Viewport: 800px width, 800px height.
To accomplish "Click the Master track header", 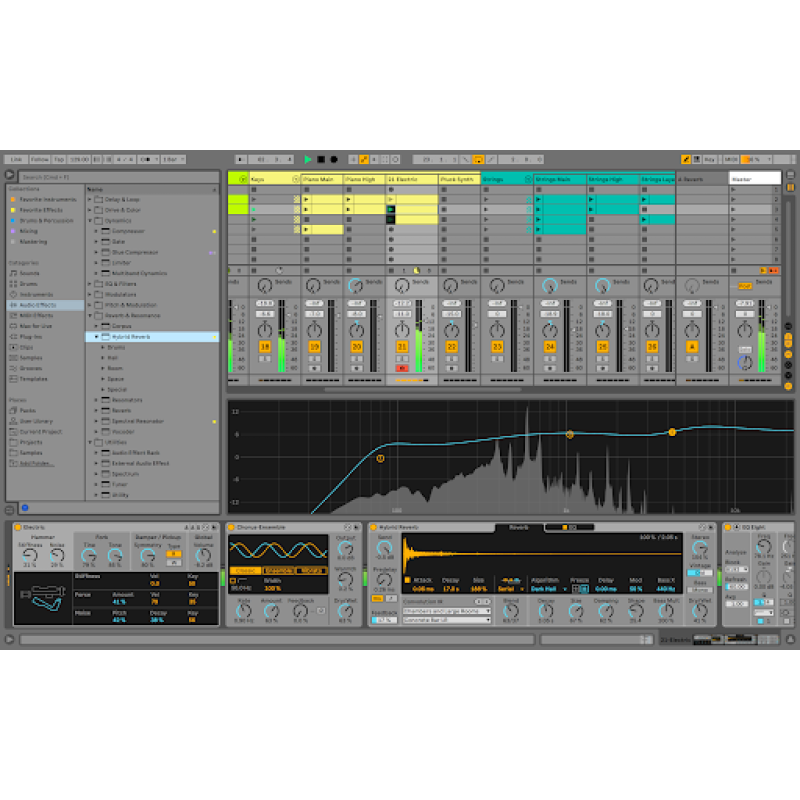I will coord(755,180).
